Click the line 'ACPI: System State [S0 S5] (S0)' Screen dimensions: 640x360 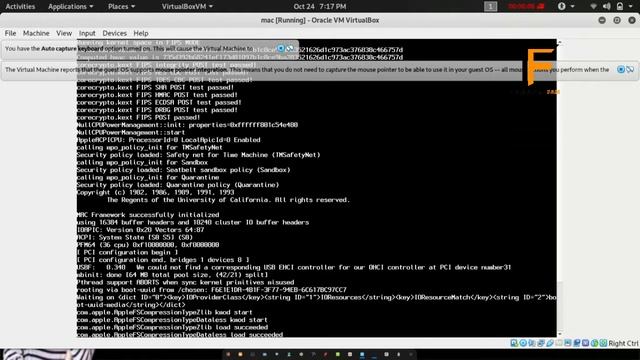[135, 238]
